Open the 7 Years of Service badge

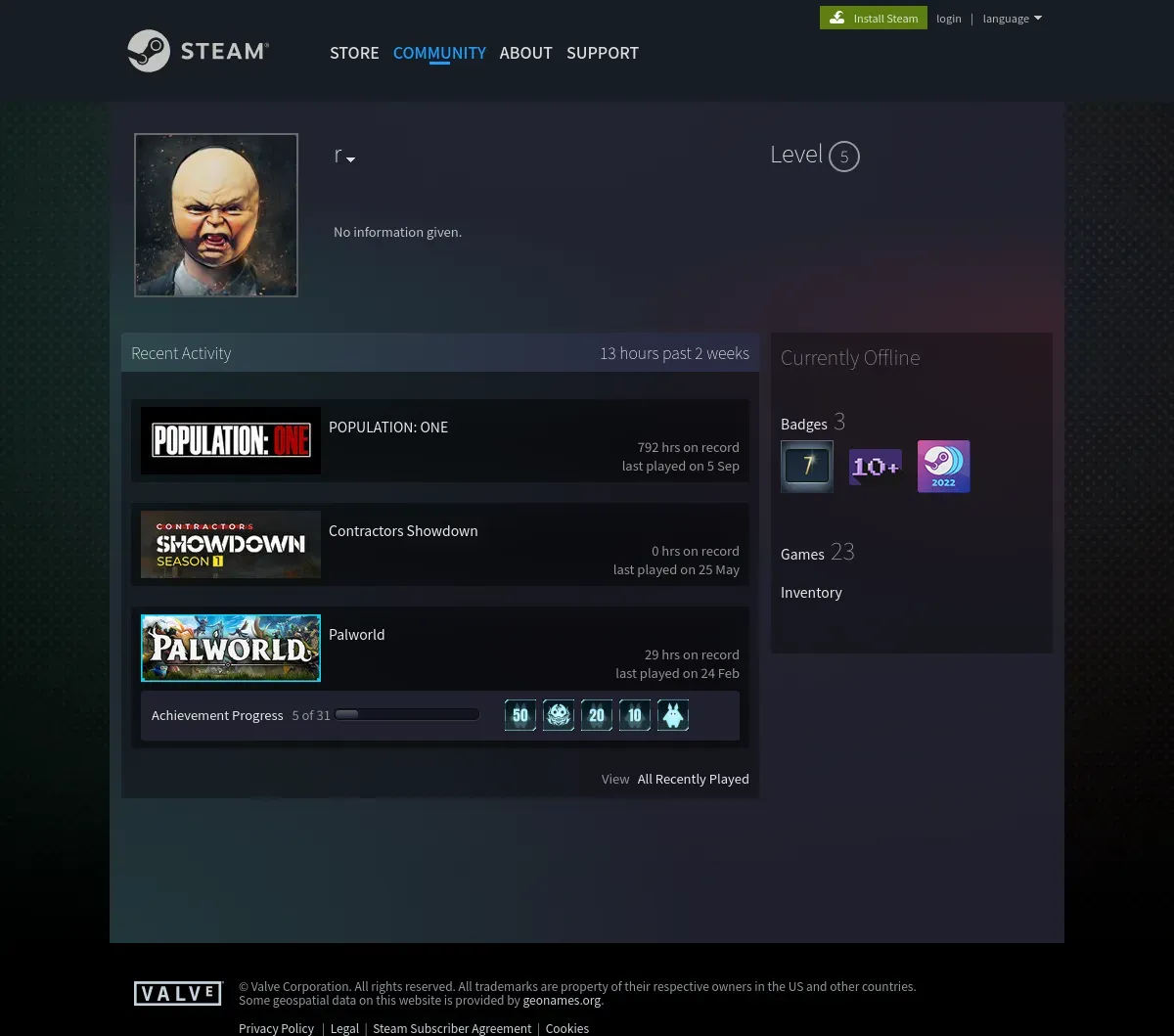click(x=807, y=466)
